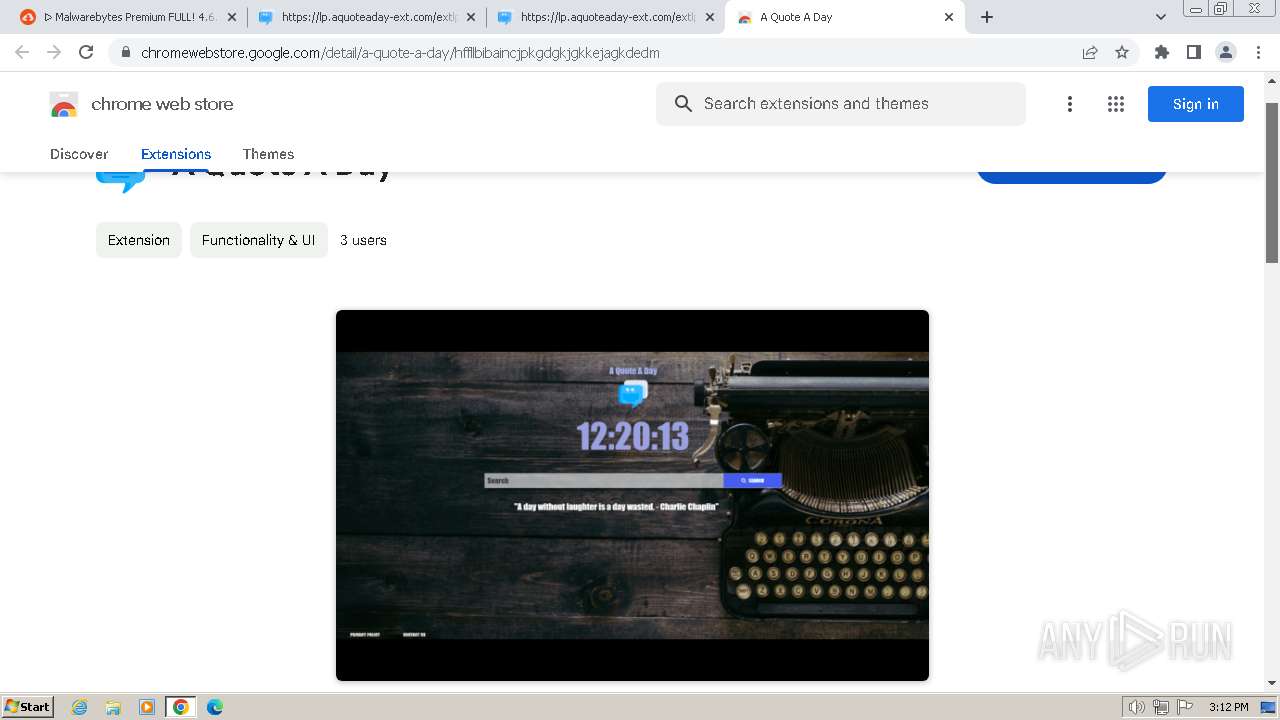Screen dimensions: 1280x720
Task: Click the network tray icon
Action: click(1161, 707)
